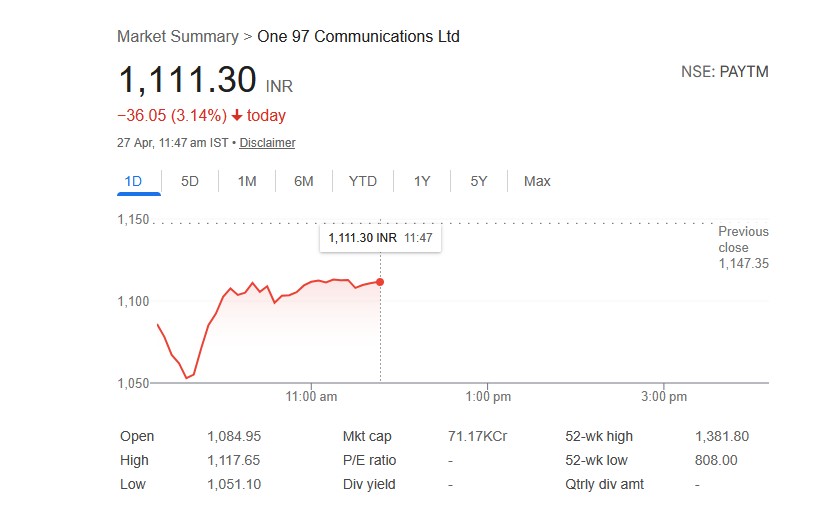Select the 1D time range tab
This screenshot has width=819, height=515.
[133, 181]
